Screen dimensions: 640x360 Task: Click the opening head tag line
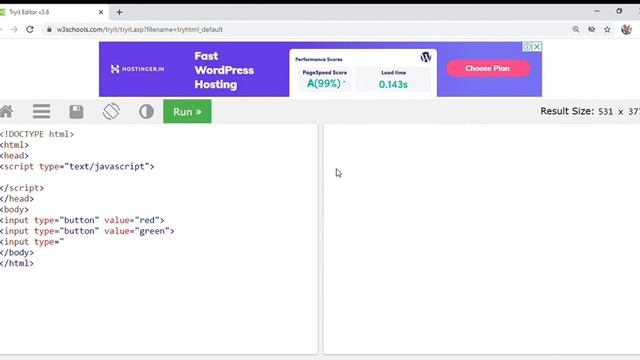14,156
